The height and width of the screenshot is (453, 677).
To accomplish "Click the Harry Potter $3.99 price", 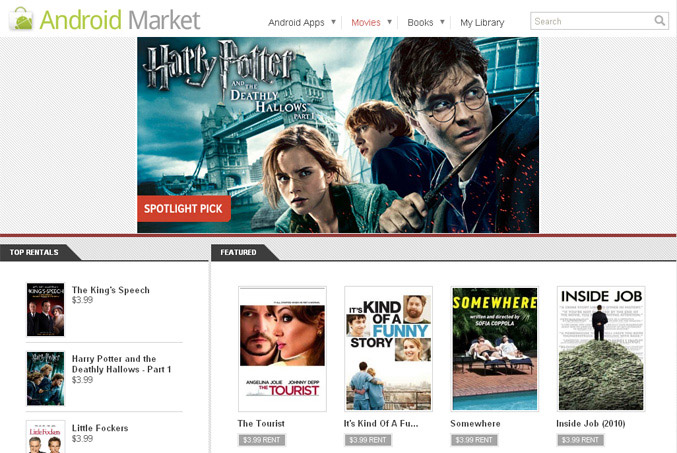I will tap(82, 380).
